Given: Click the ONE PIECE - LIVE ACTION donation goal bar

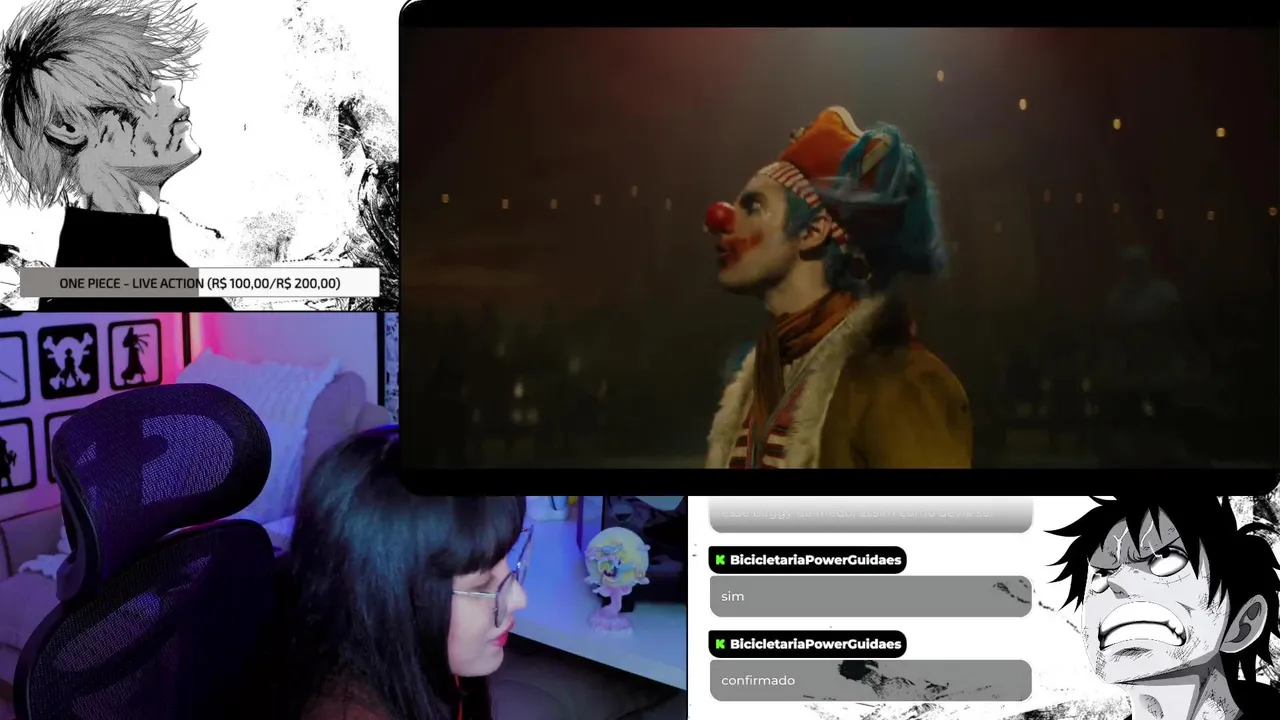Looking at the screenshot, I should [200, 283].
